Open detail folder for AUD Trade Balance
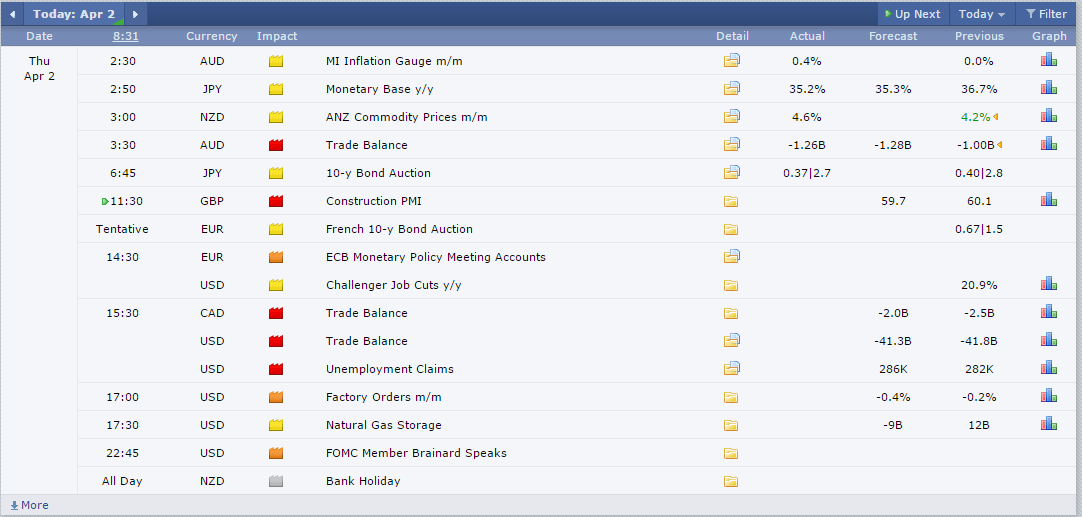 click(731, 145)
